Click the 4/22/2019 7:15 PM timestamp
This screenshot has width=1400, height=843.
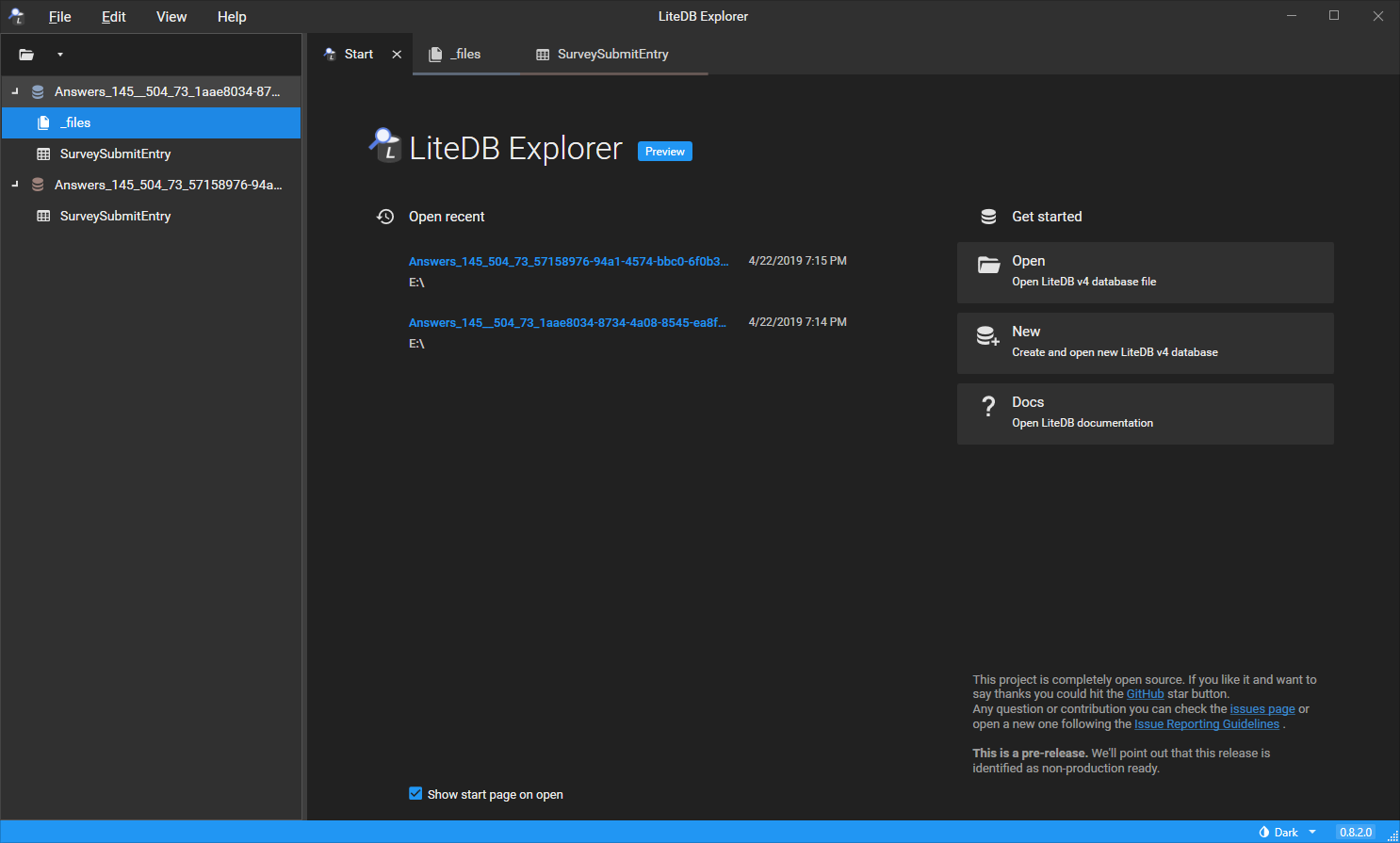click(x=797, y=261)
